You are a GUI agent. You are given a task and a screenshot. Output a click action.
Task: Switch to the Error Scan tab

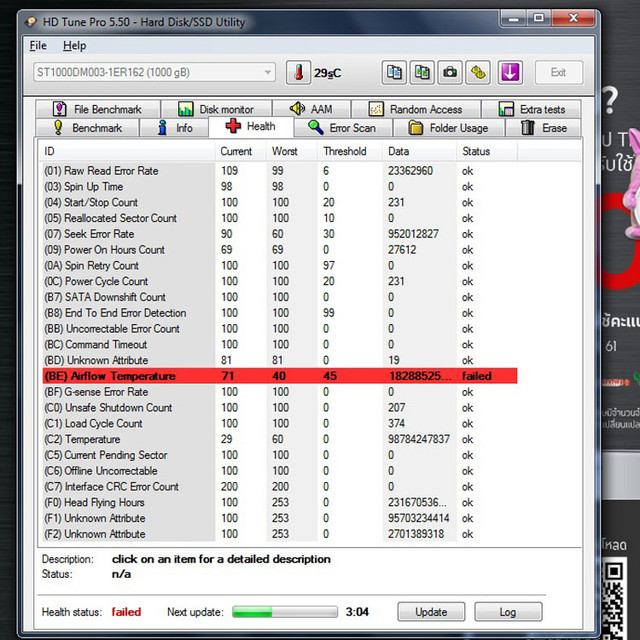tap(342, 128)
